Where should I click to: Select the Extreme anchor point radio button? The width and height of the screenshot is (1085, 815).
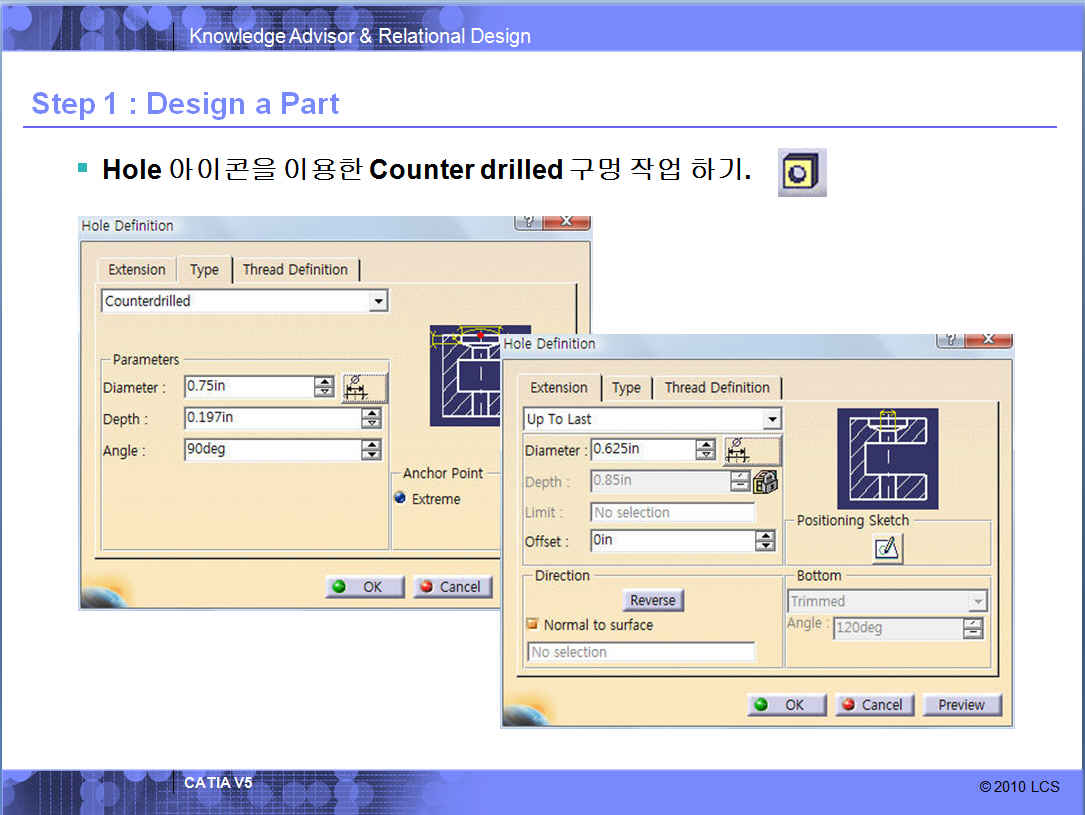[401, 499]
